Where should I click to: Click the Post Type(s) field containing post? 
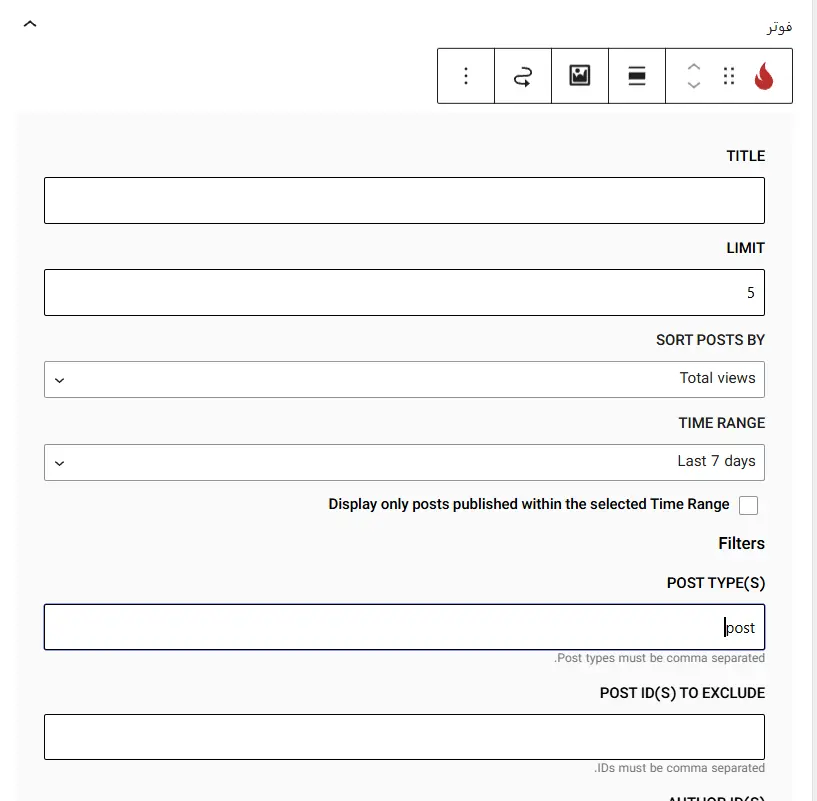tap(404, 627)
